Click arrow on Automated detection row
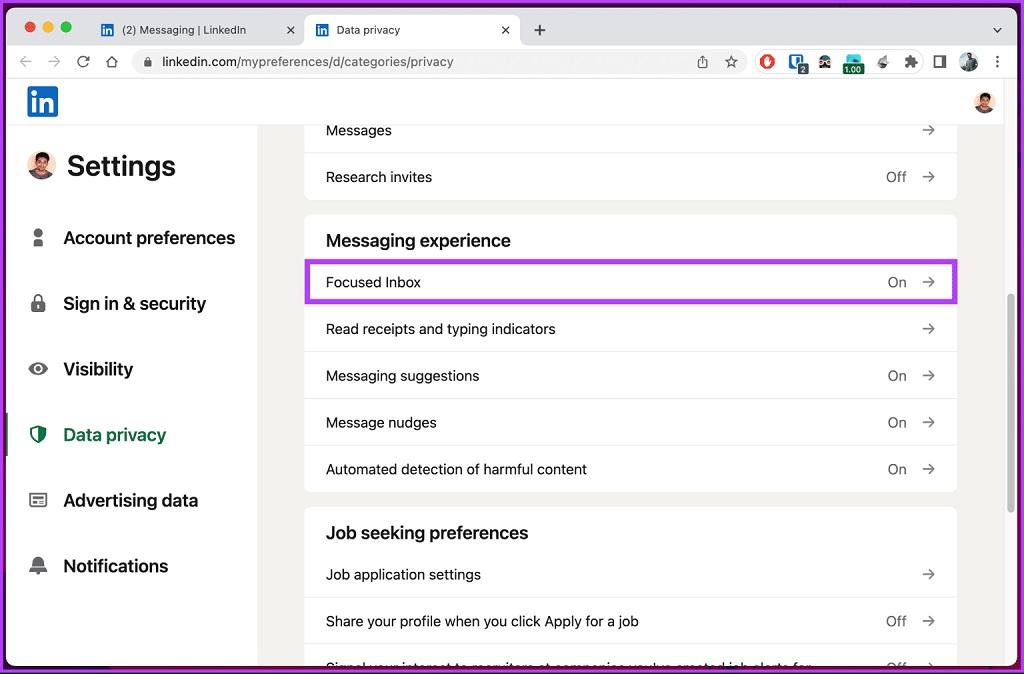This screenshot has height=674, width=1024. point(928,469)
